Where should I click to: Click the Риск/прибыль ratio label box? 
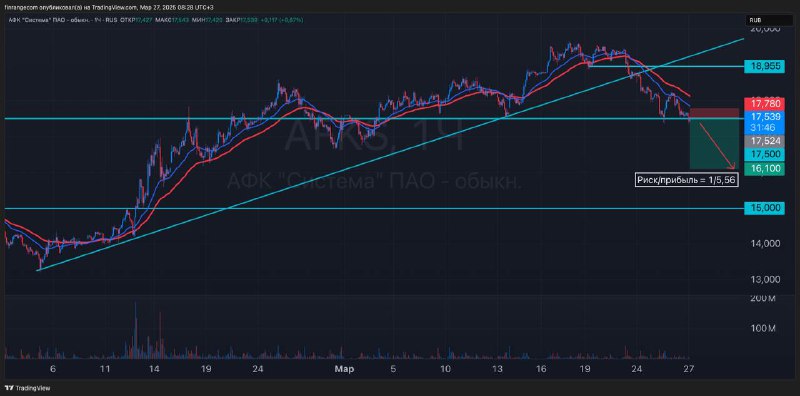coord(687,180)
